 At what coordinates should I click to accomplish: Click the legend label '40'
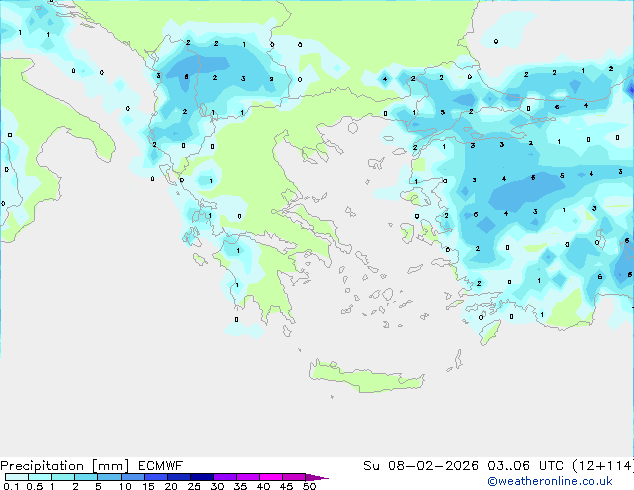pos(263,486)
